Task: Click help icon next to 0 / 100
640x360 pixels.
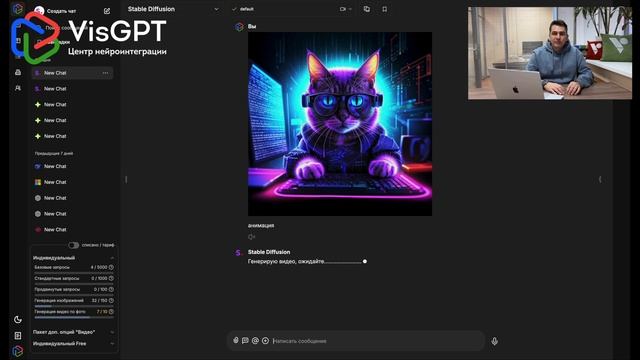Action: [111, 289]
